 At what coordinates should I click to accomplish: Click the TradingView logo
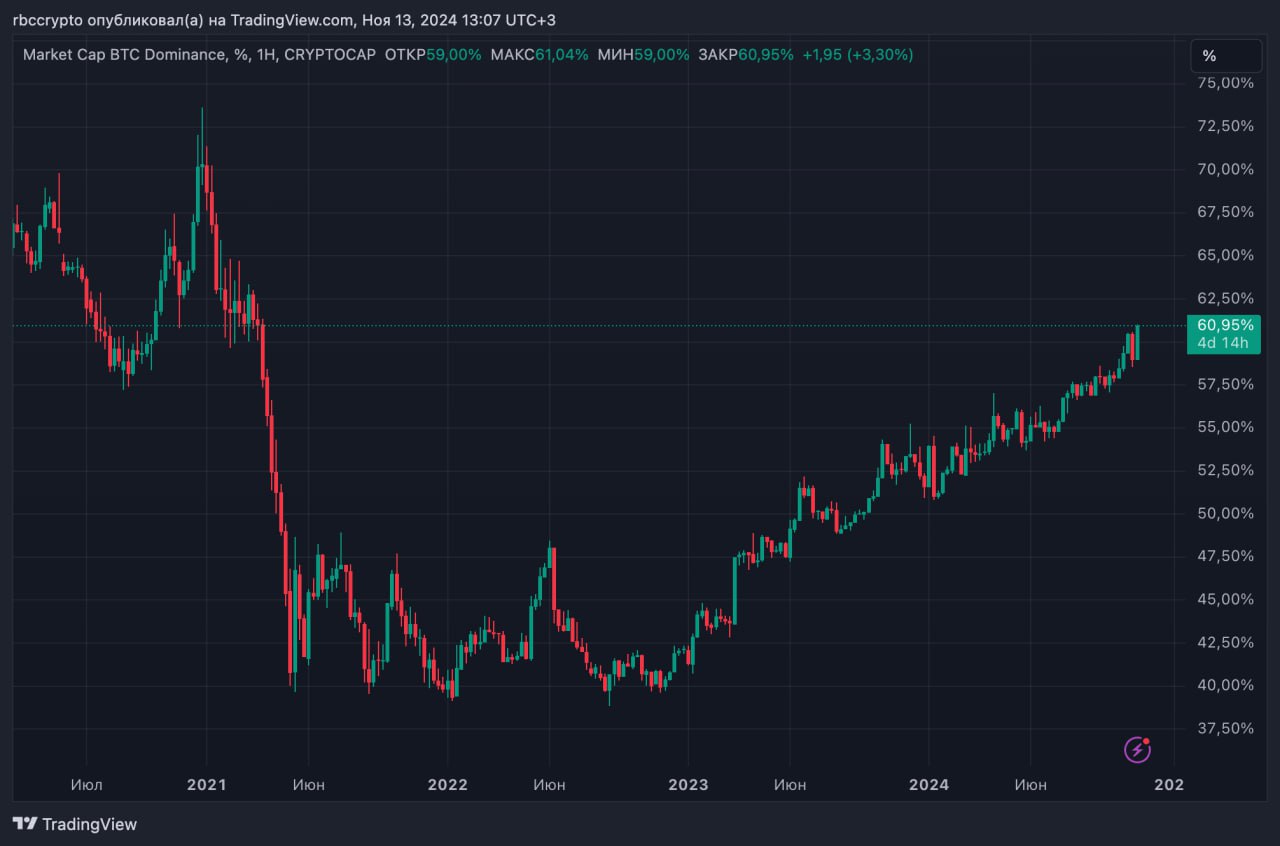[75, 824]
